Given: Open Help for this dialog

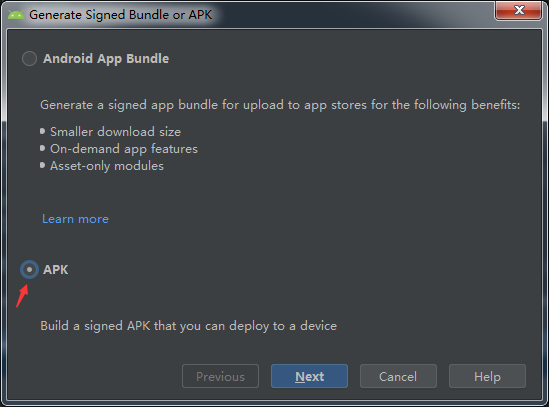Looking at the screenshot, I should coord(487,376).
